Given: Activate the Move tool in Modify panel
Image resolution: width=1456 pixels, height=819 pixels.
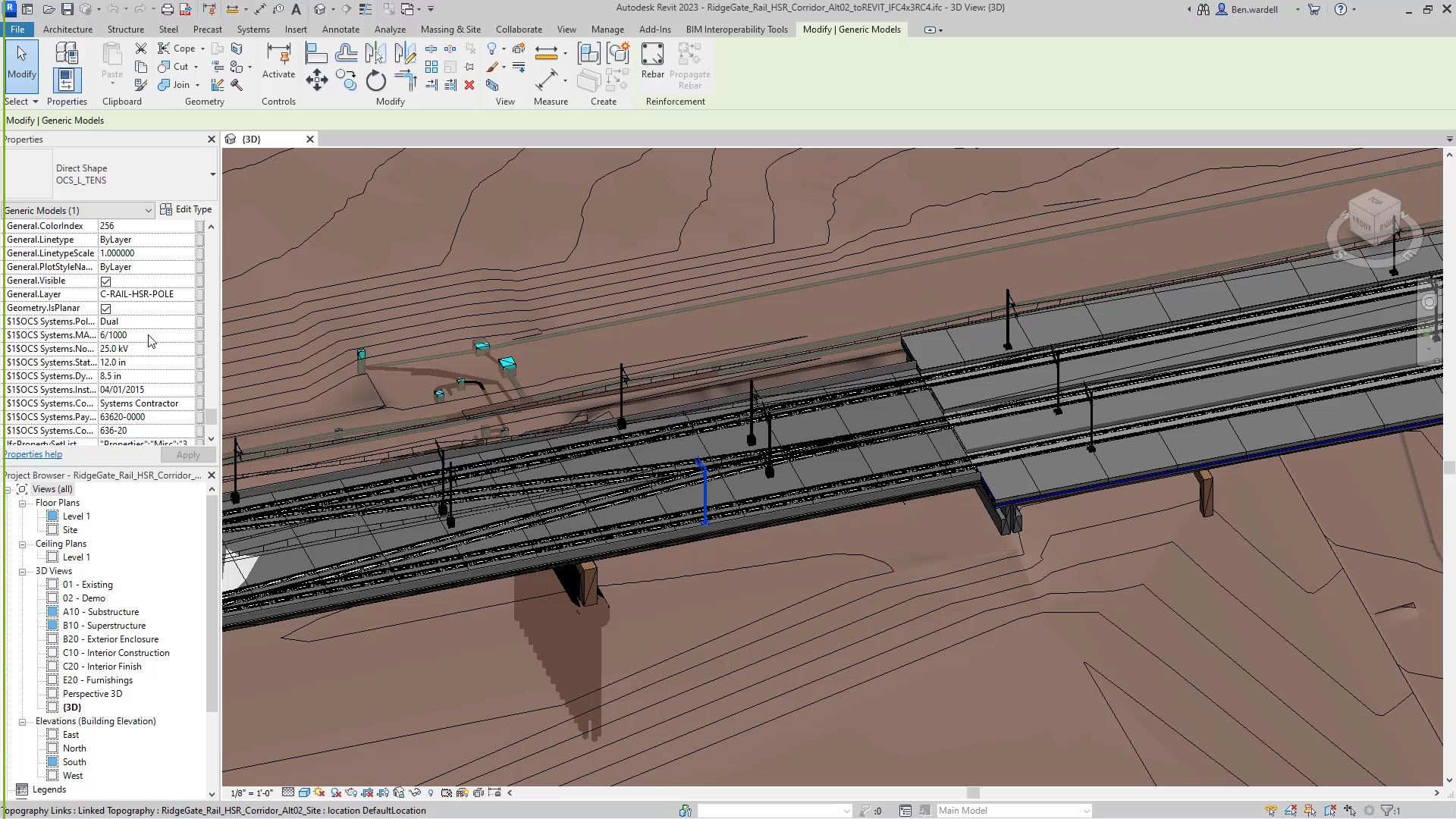Looking at the screenshot, I should tap(317, 80).
